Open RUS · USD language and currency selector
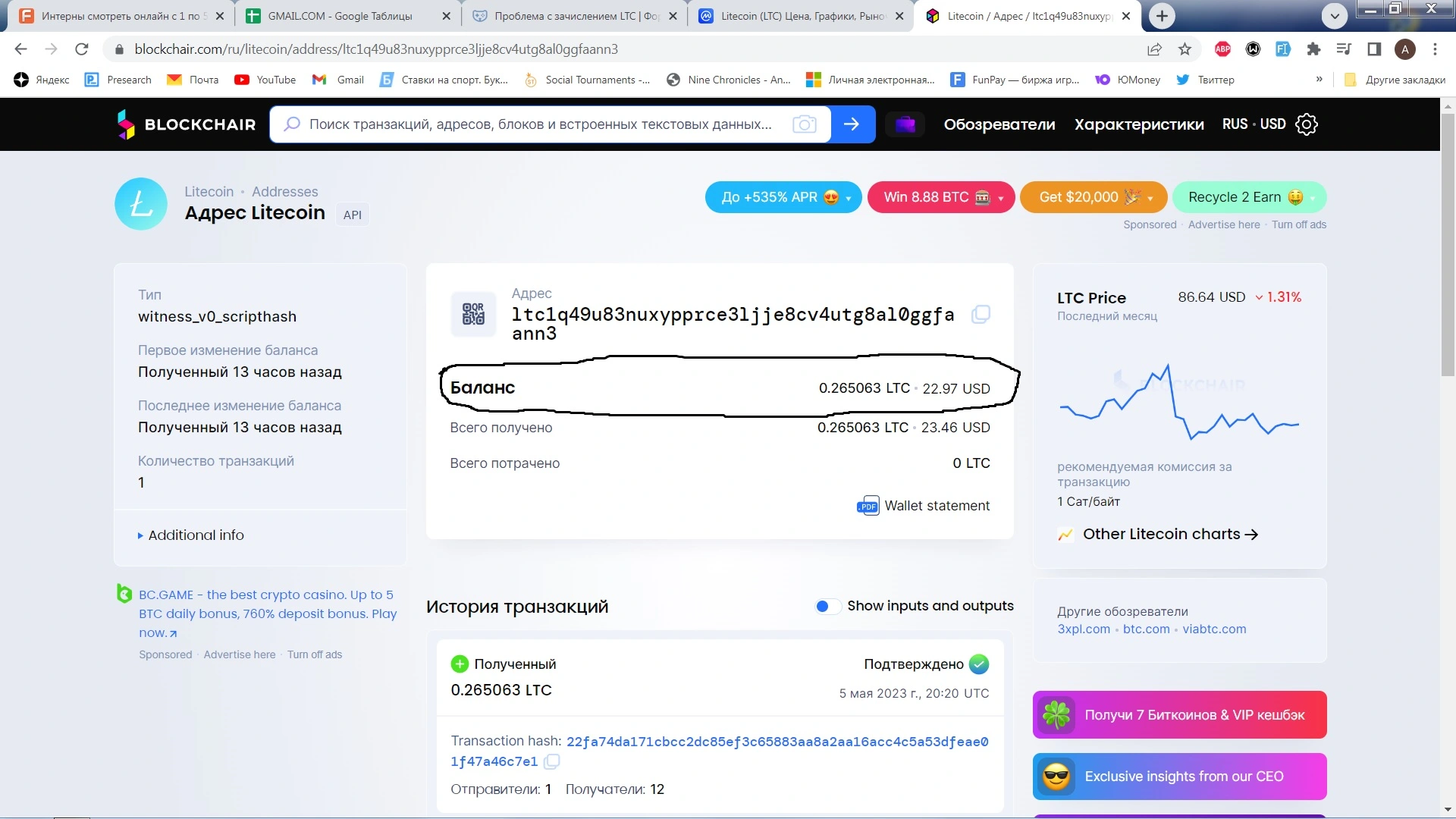 pyautogui.click(x=1254, y=124)
